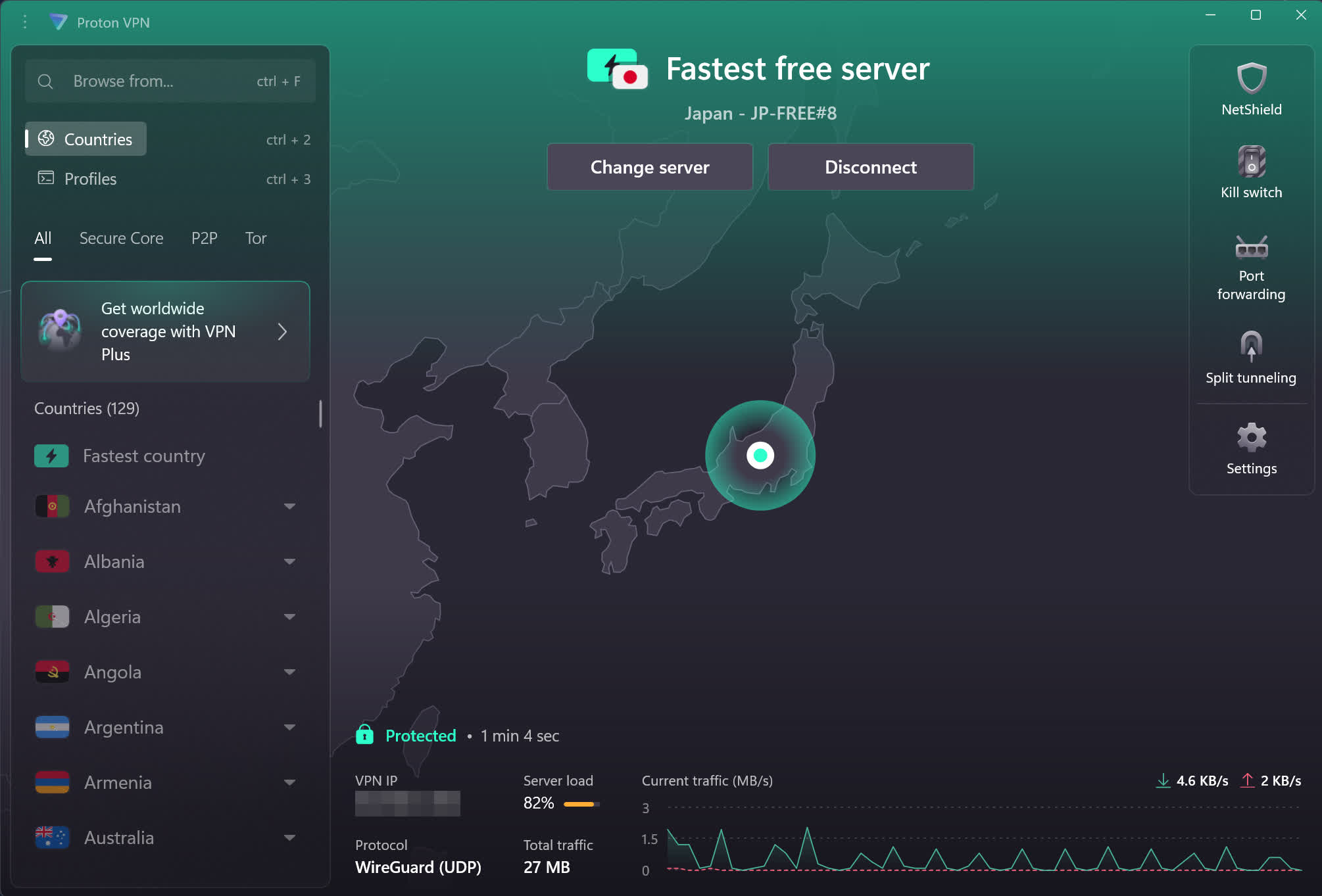
Task: Expand the Angola server list
Action: pyautogui.click(x=289, y=672)
